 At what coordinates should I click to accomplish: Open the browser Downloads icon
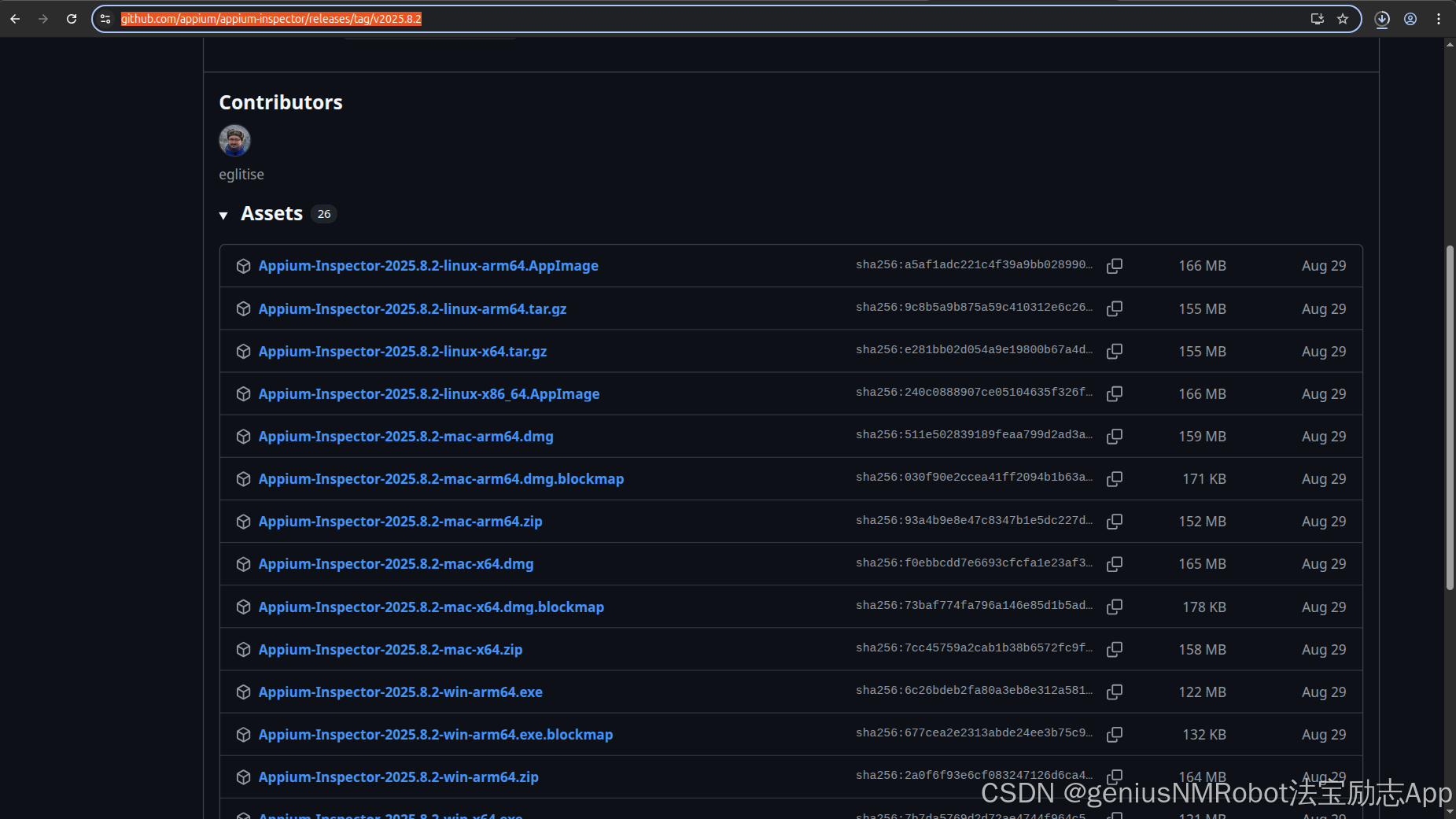pyautogui.click(x=1381, y=18)
